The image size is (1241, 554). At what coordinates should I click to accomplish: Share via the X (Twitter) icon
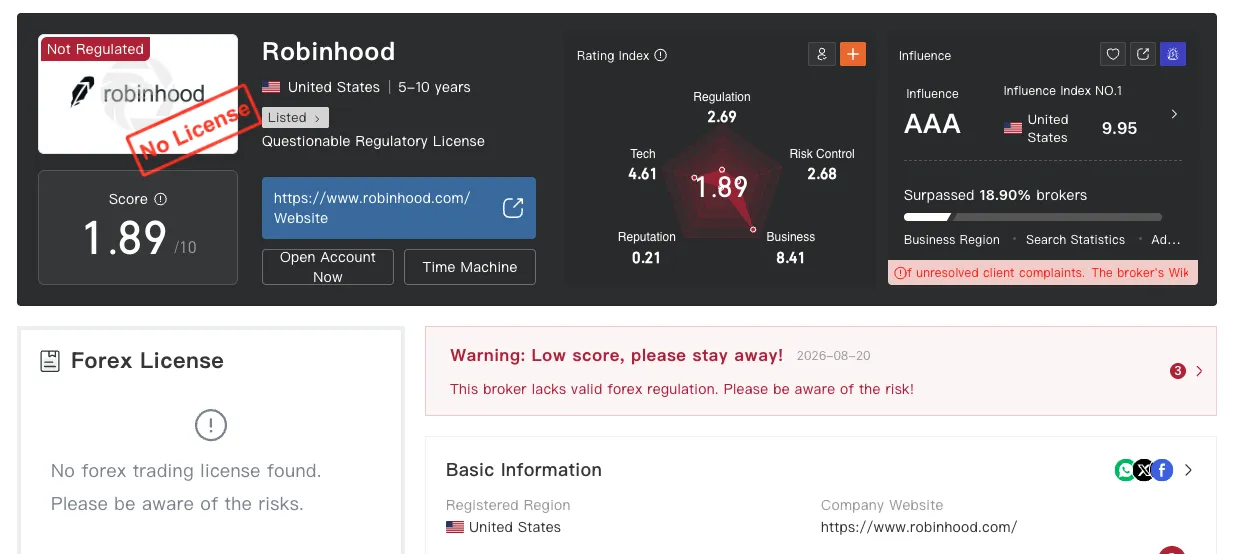coord(1144,470)
